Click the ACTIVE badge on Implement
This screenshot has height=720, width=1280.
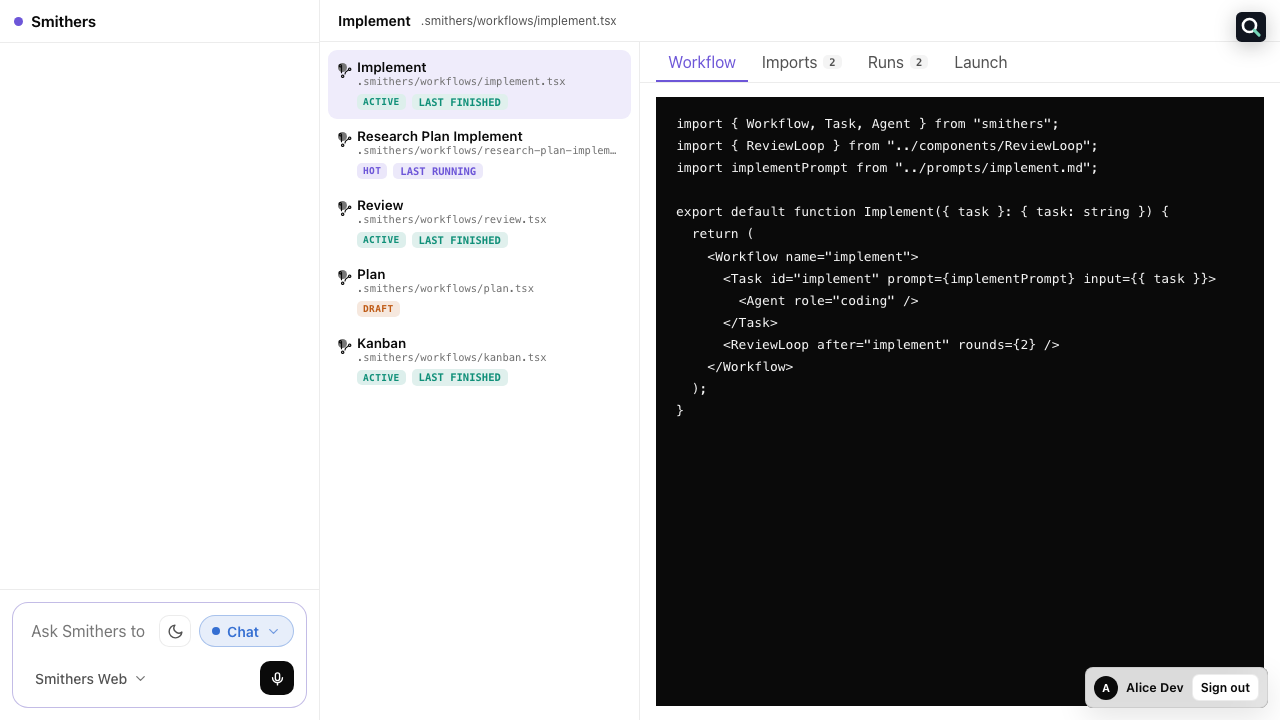click(x=381, y=102)
